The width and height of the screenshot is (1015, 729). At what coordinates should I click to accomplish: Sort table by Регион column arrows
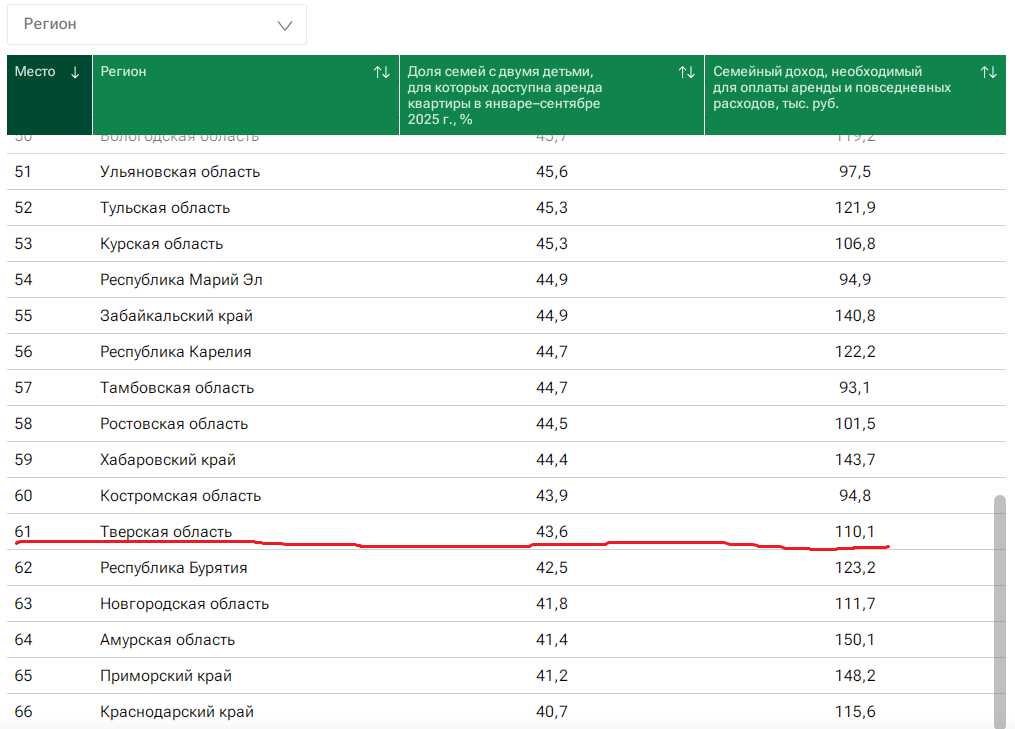(x=381, y=72)
